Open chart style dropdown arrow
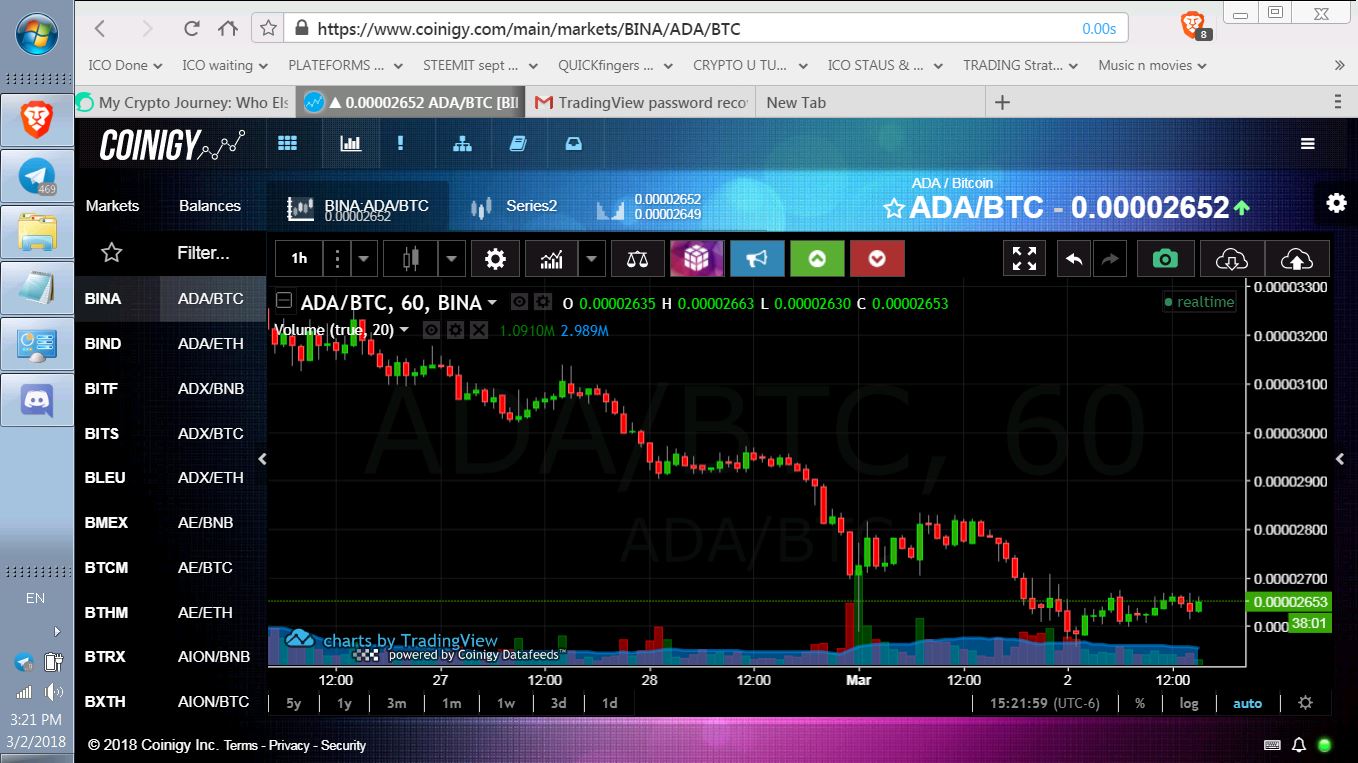The height and width of the screenshot is (763, 1358). 451,259
